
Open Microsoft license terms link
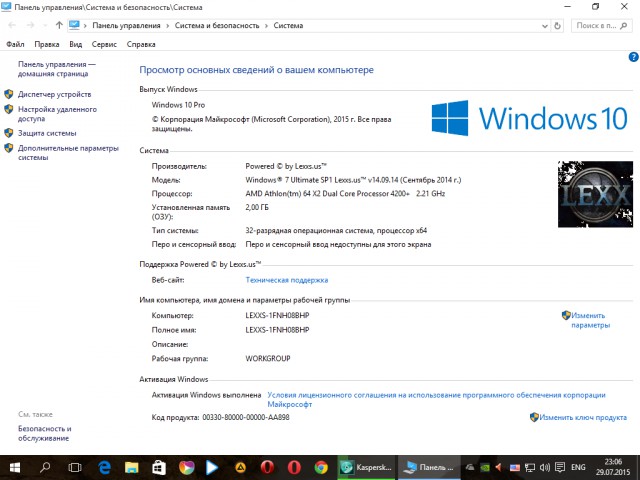(x=436, y=400)
